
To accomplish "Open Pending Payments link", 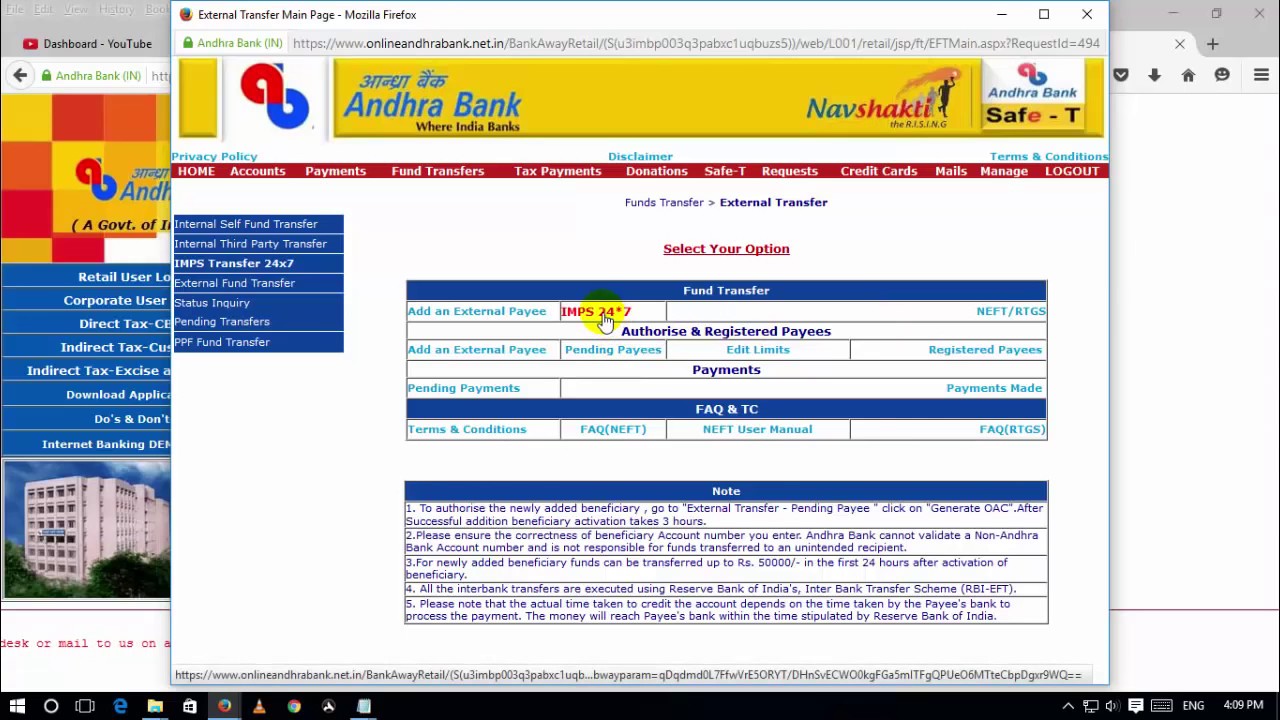I will (x=464, y=388).
